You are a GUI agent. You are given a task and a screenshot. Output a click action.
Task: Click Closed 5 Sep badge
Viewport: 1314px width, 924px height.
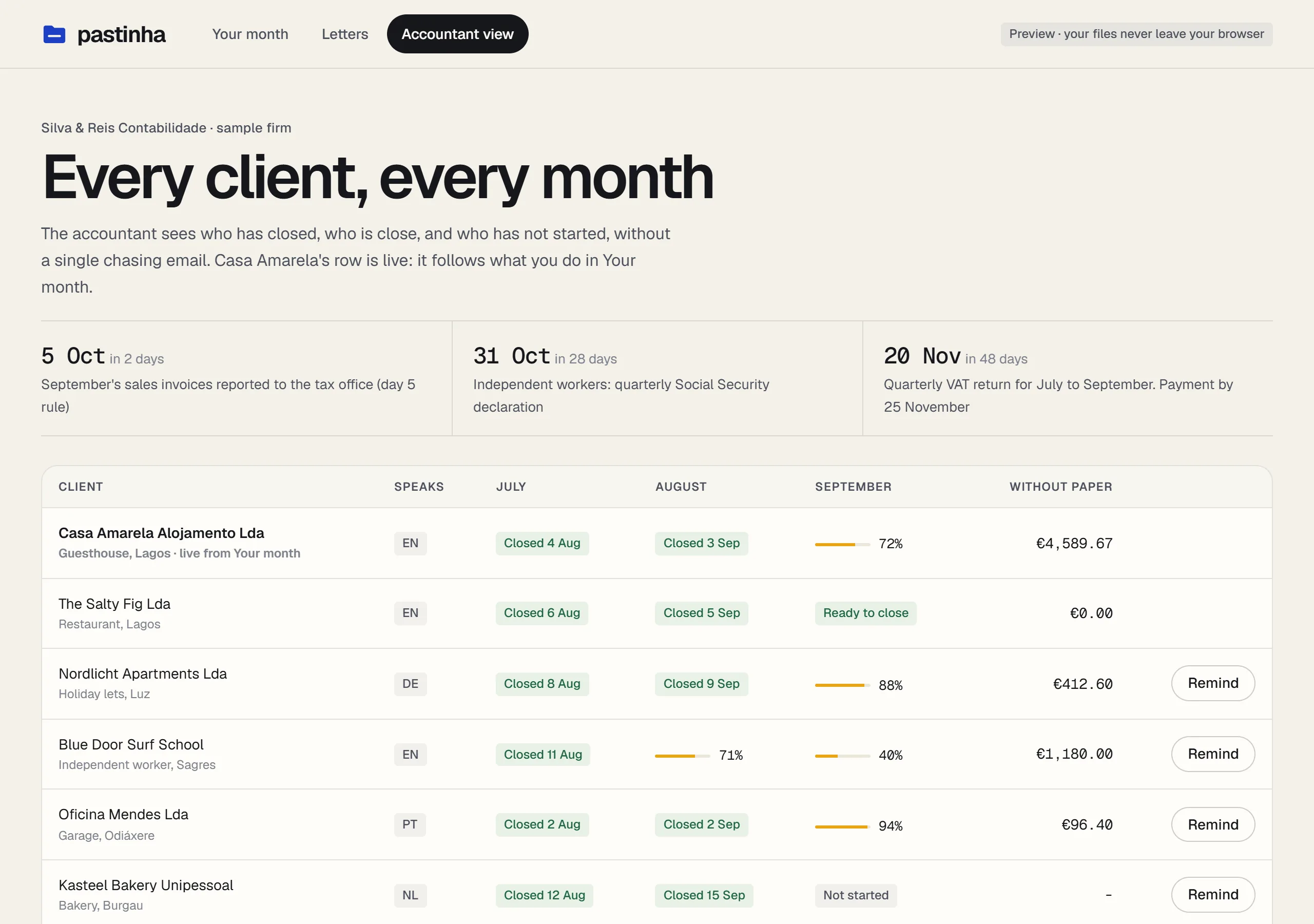(x=701, y=613)
